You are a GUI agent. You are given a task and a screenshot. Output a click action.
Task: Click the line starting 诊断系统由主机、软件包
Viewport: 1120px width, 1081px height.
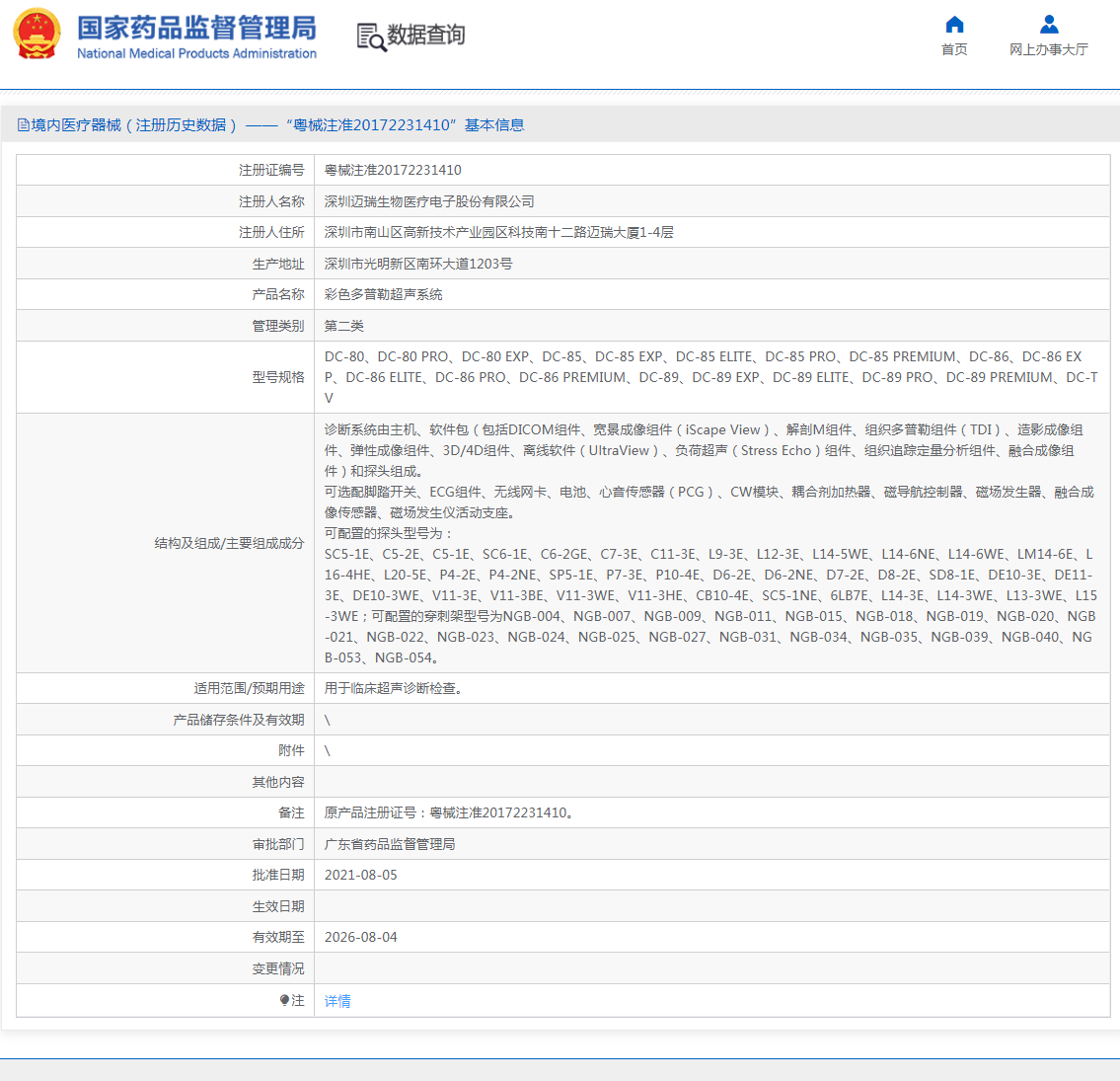(x=704, y=429)
